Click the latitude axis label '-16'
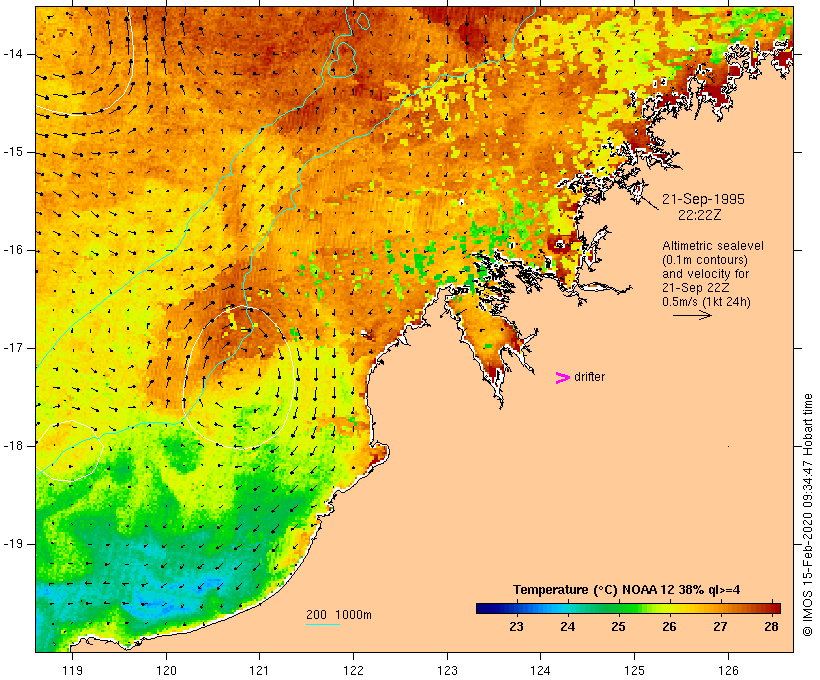 13,250
